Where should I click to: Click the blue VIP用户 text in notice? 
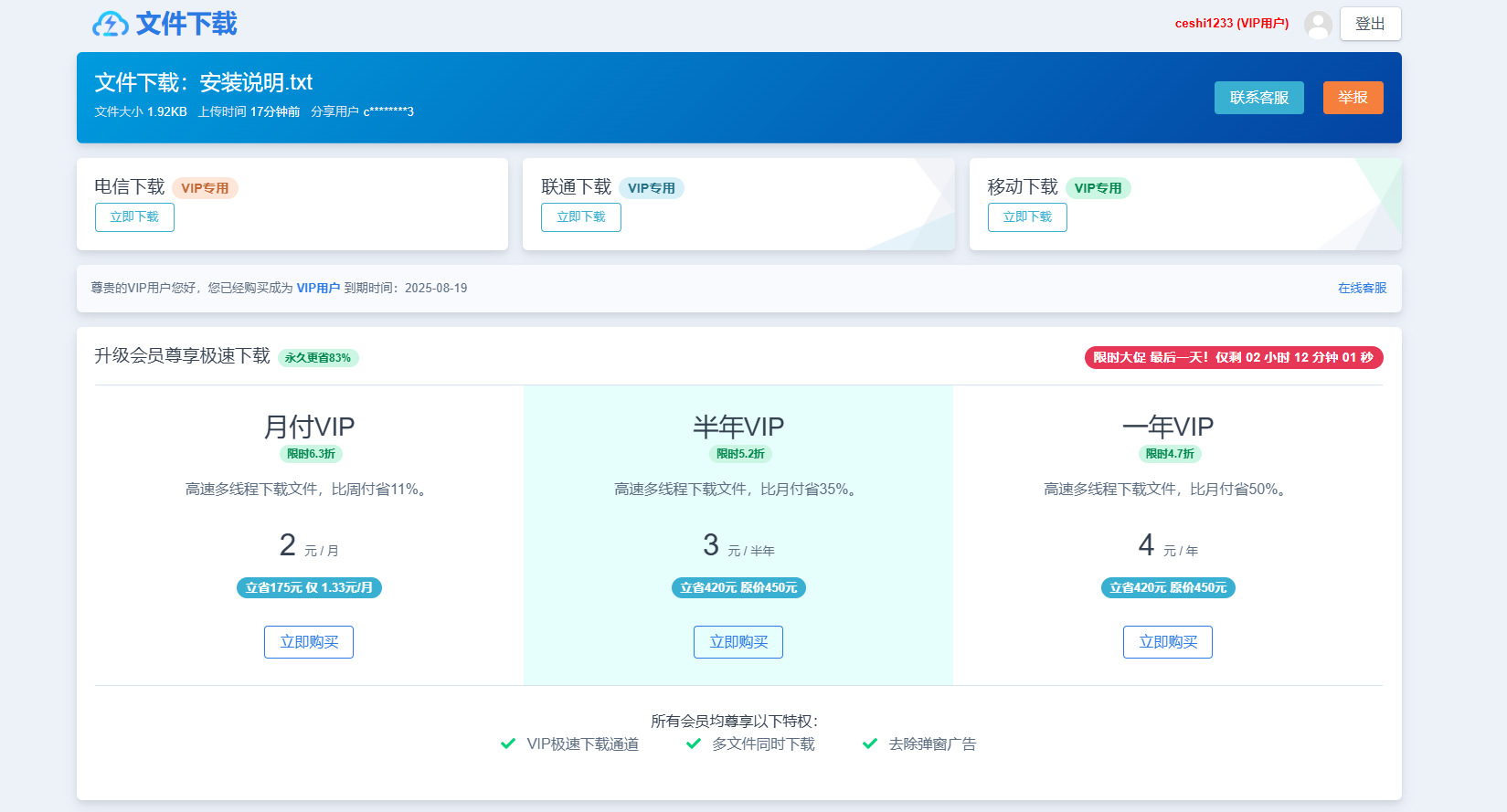click(318, 288)
